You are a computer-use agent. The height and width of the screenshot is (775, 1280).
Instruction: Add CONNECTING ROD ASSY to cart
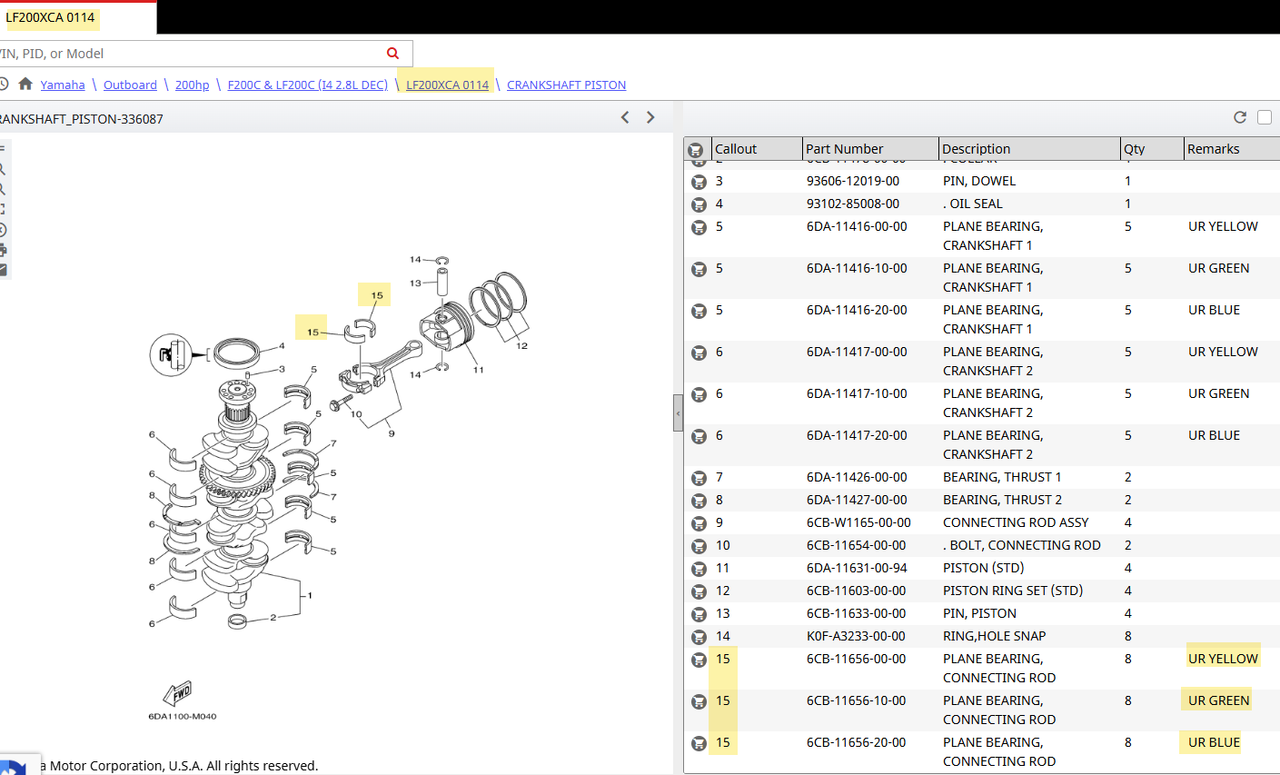pos(698,523)
